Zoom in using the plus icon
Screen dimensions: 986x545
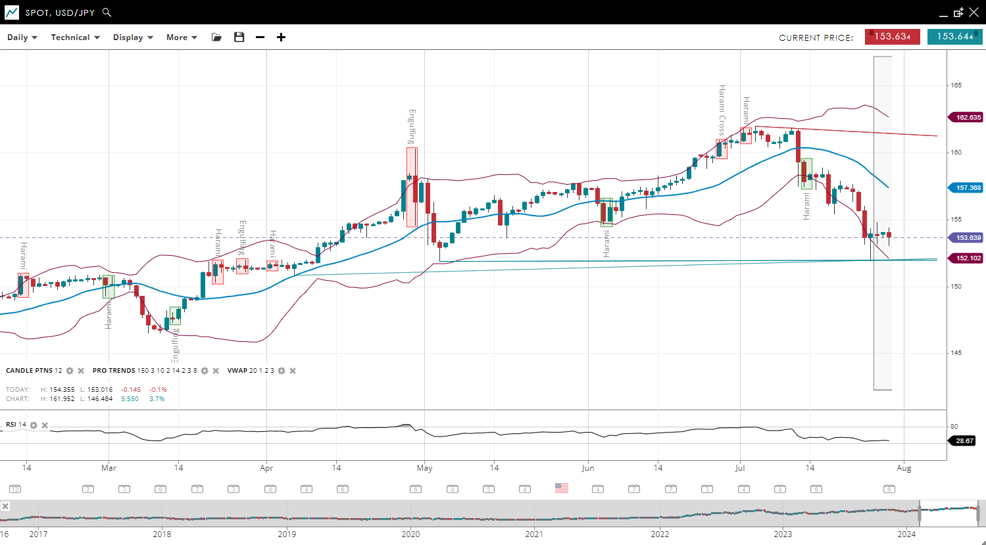coord(281,37)
